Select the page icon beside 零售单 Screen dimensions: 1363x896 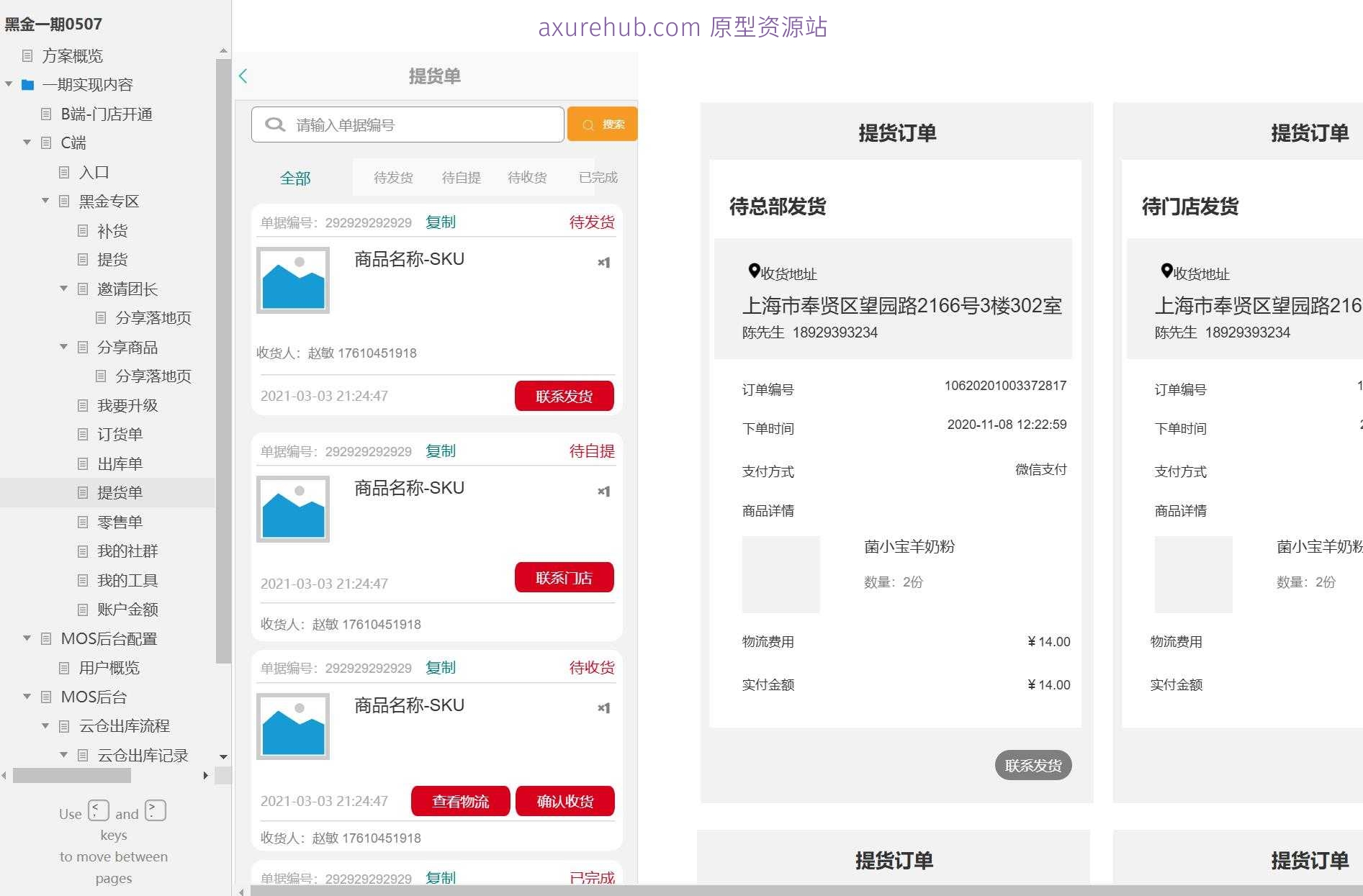(x=83, y=522)
